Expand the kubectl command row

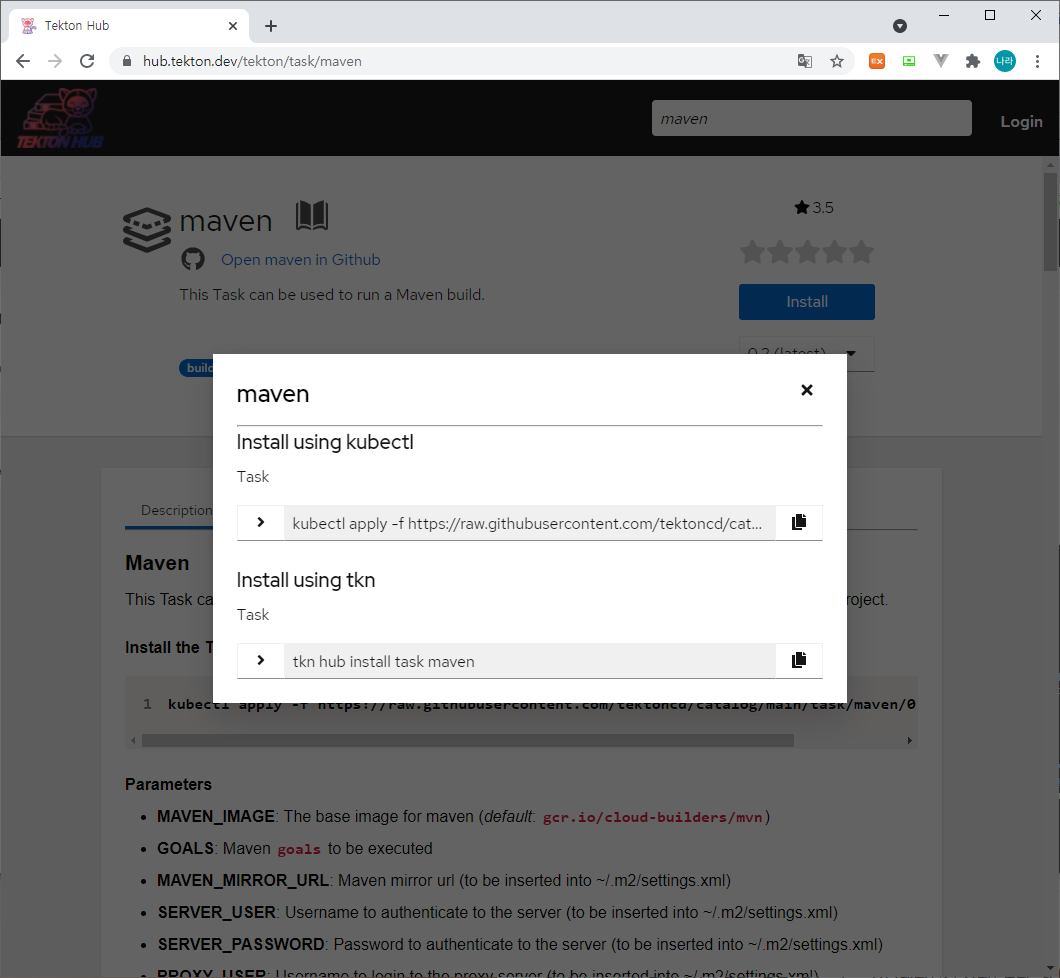pos(261,522)
